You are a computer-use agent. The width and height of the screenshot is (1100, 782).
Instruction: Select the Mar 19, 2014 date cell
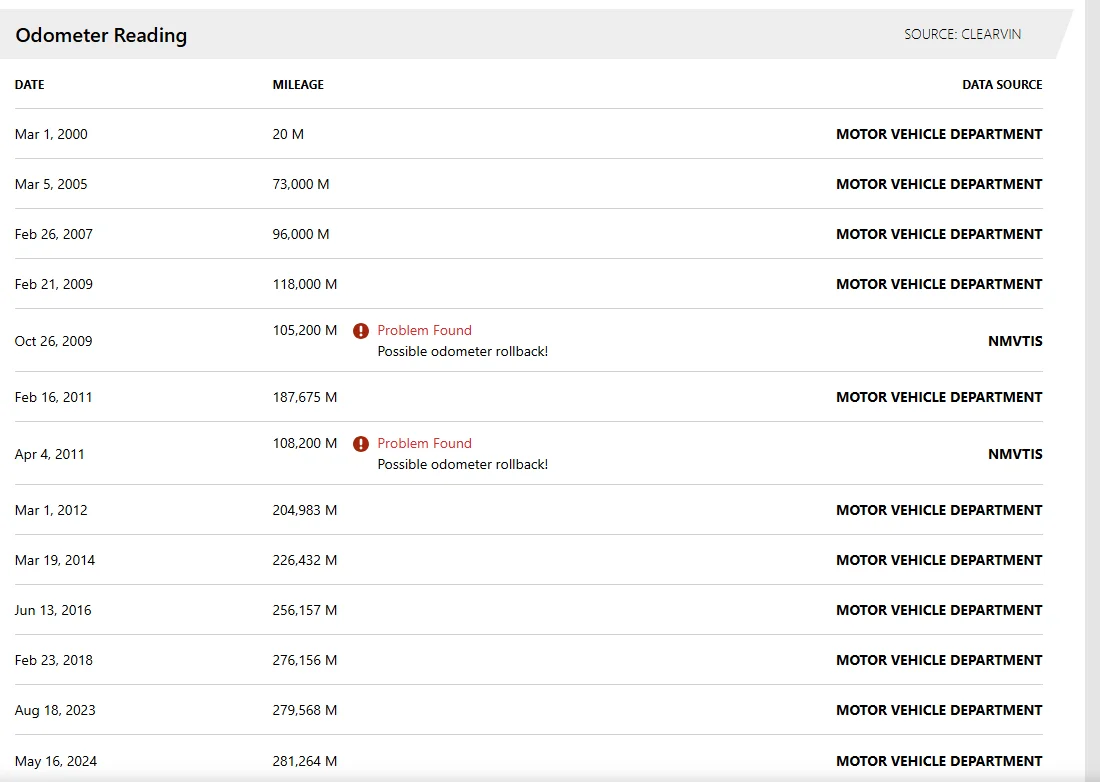coord(55,560)
